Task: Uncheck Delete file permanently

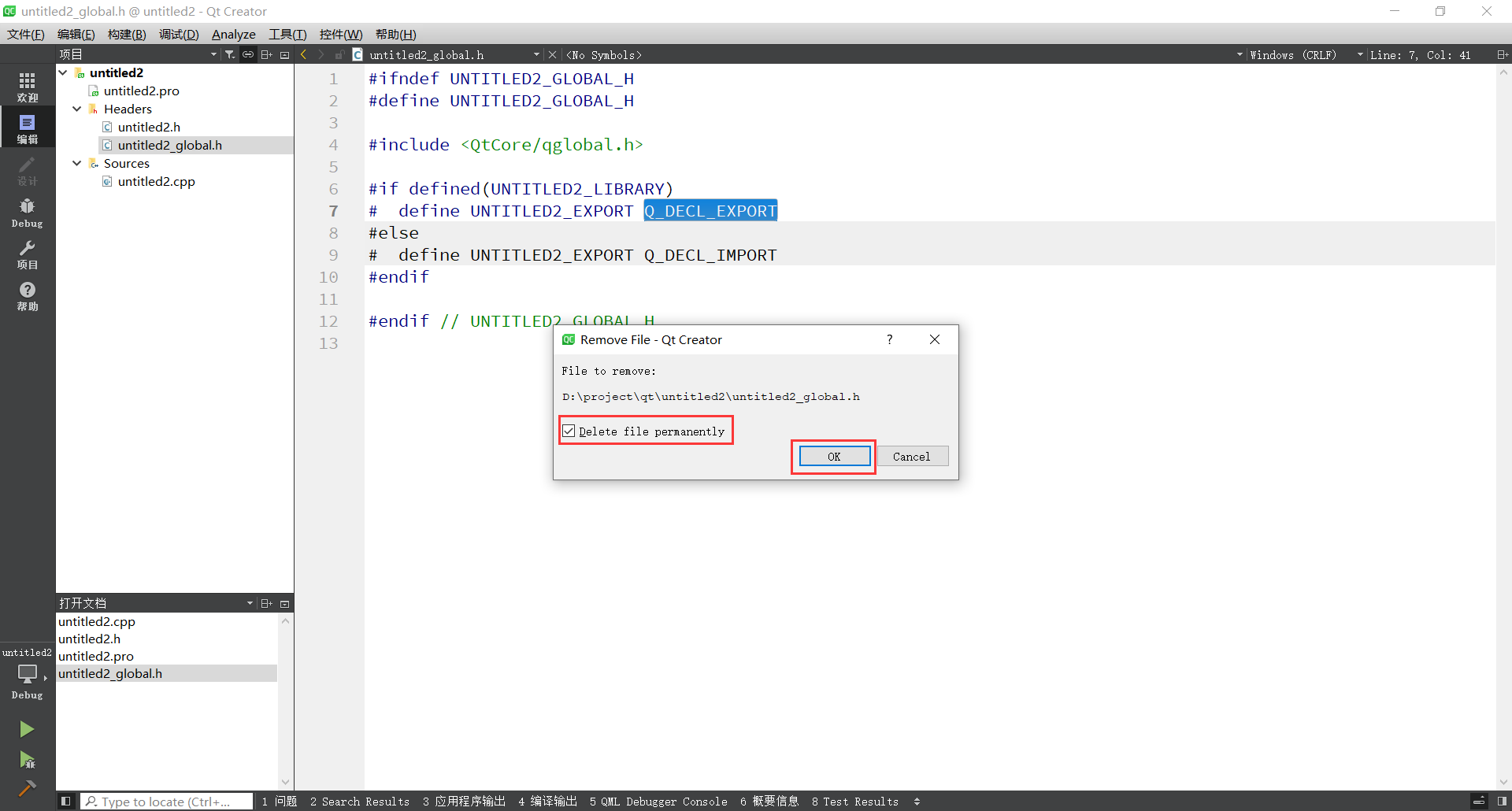Action: coord(569,431)
